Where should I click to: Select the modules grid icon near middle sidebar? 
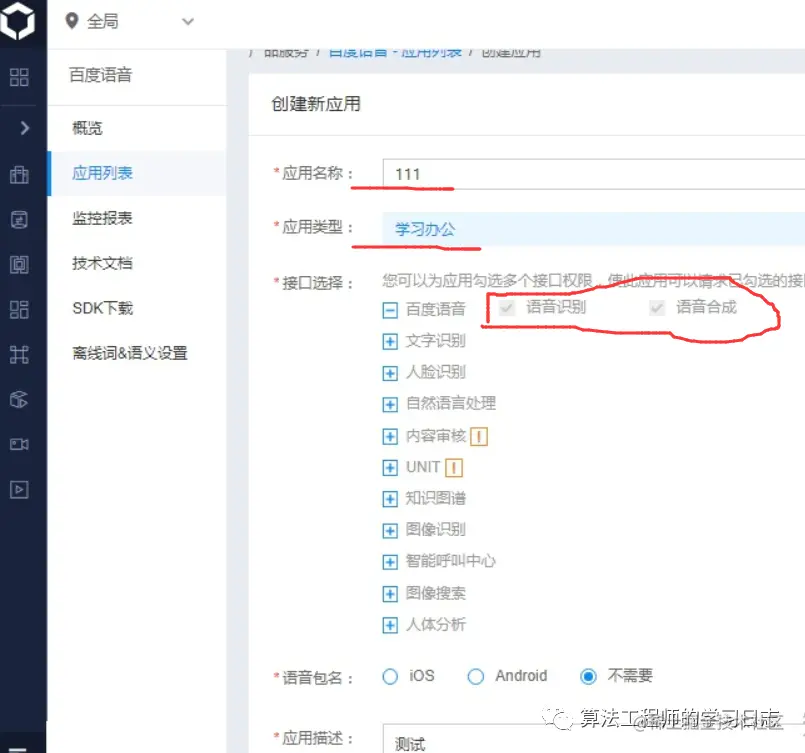[18, 309]
